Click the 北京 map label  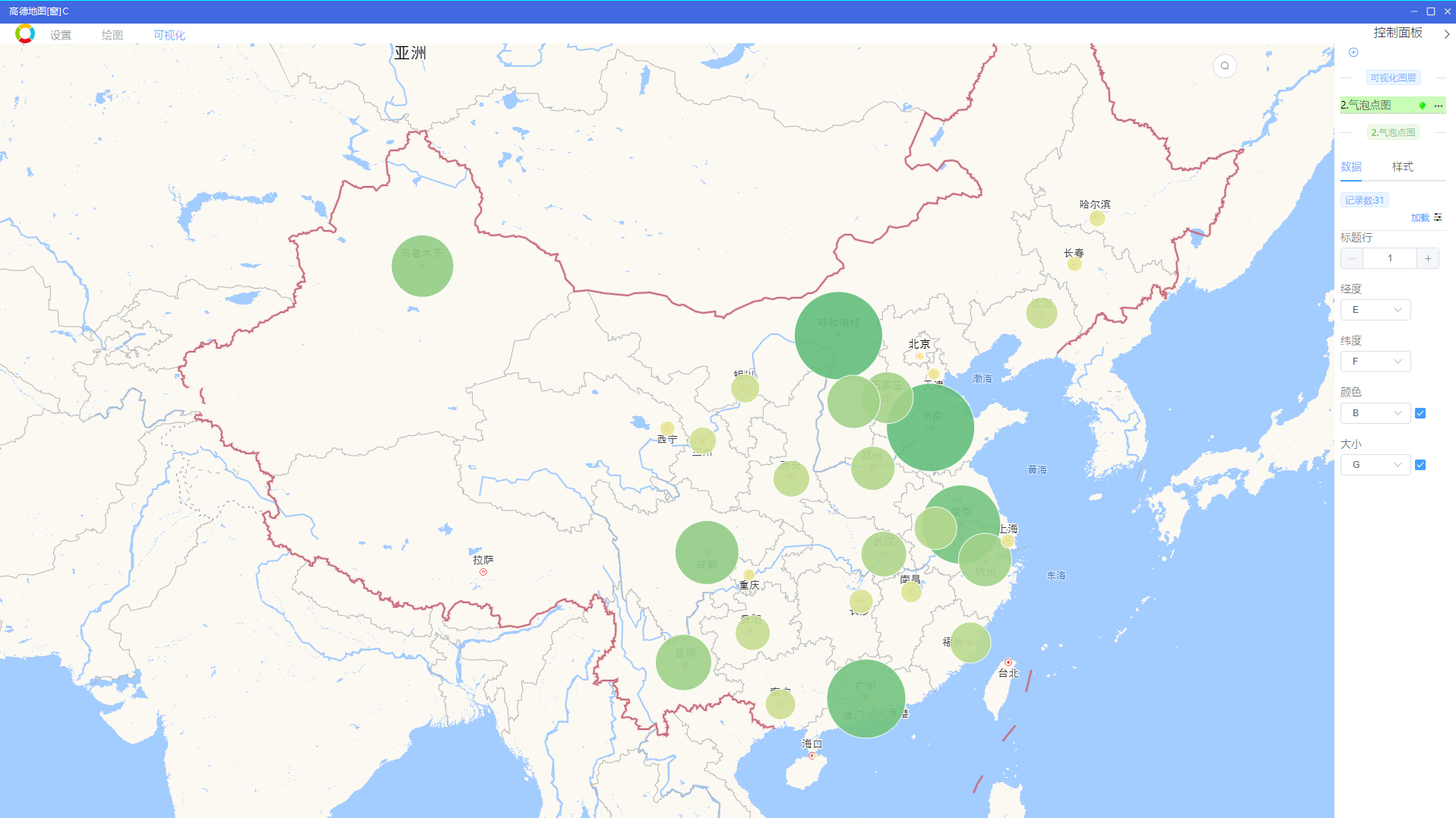919,344
